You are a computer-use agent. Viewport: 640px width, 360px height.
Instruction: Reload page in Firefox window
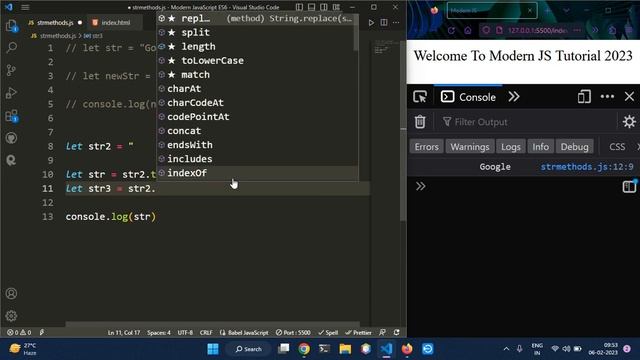click(451, 30)
